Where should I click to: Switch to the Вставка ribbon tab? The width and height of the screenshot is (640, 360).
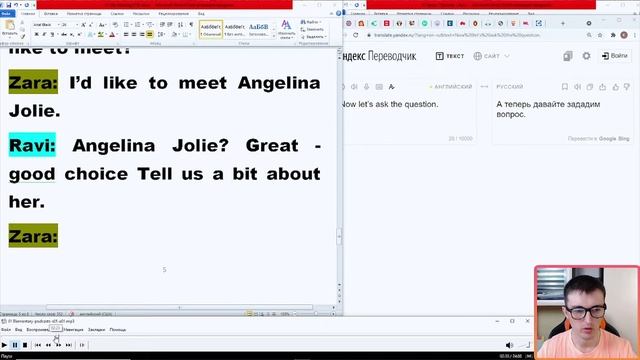[x=51, y=13]
